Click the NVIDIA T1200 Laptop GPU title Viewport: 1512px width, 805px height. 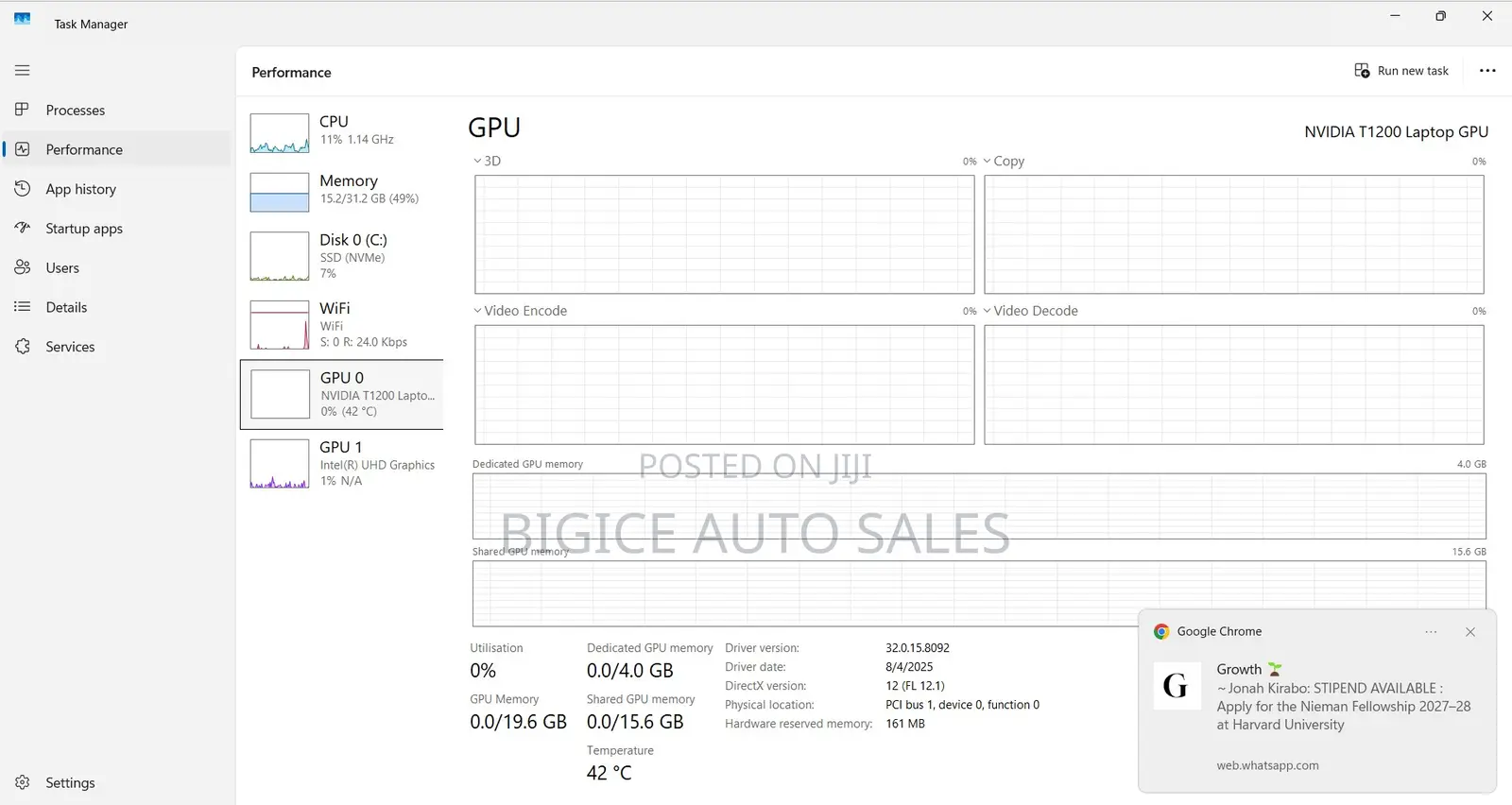point(1396,132)
